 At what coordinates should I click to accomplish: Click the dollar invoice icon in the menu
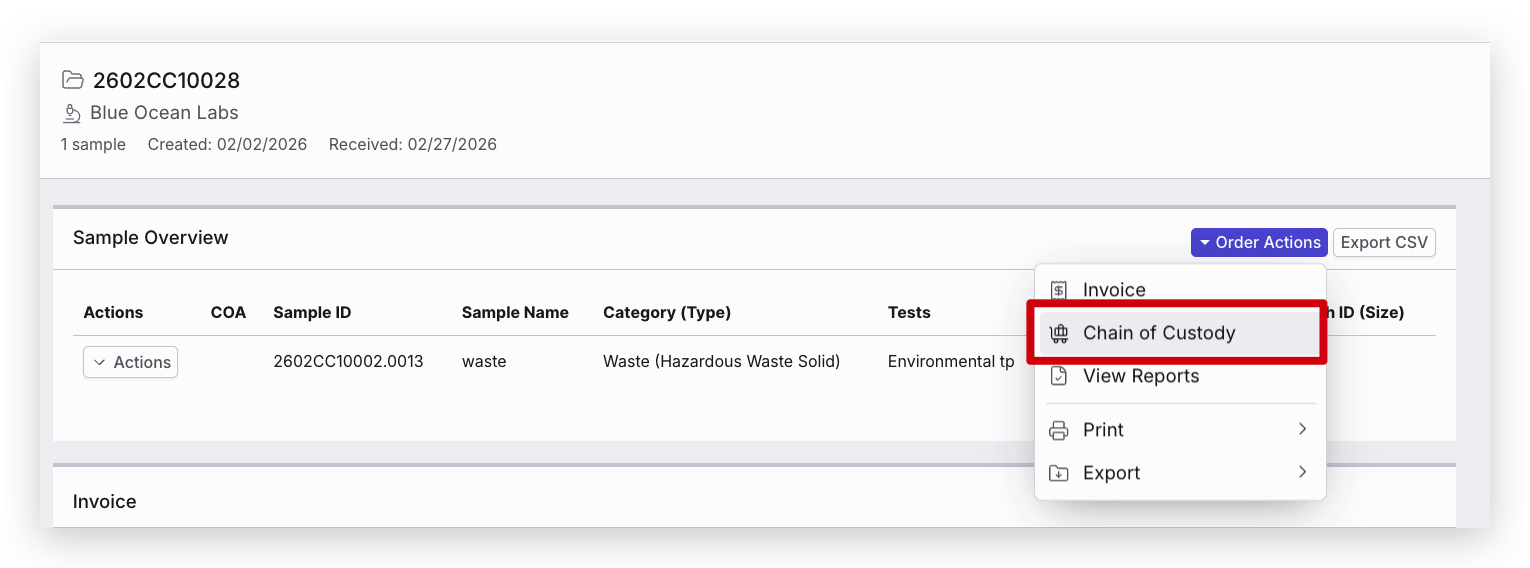coord(1058,290)
